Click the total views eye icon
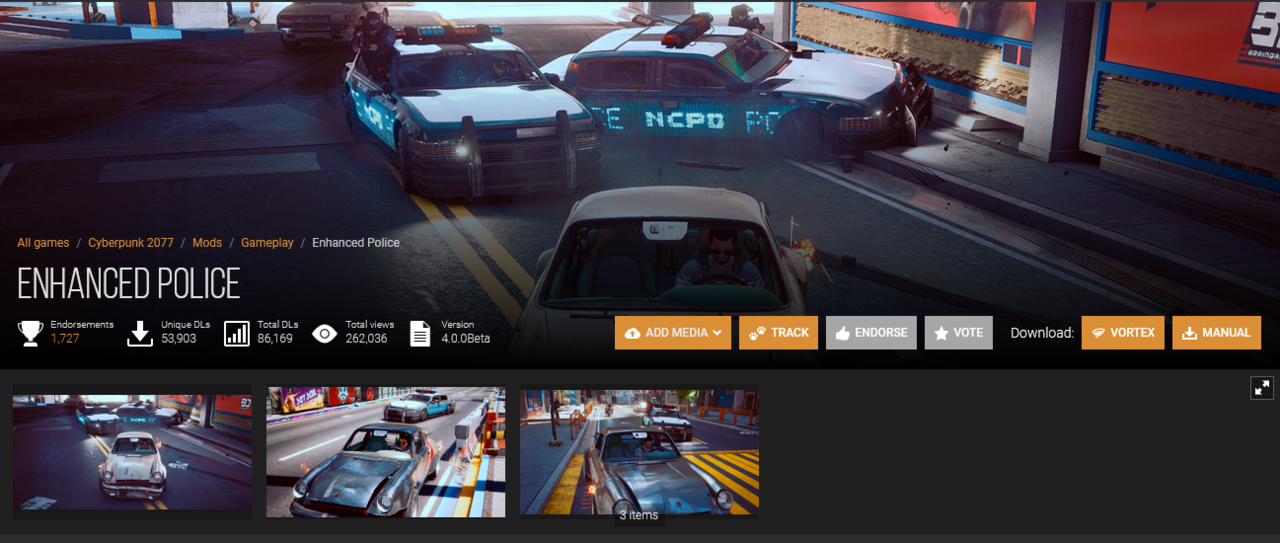Image resolution: width=1280 pixels, height=543 pixels. tap(325, 333)
